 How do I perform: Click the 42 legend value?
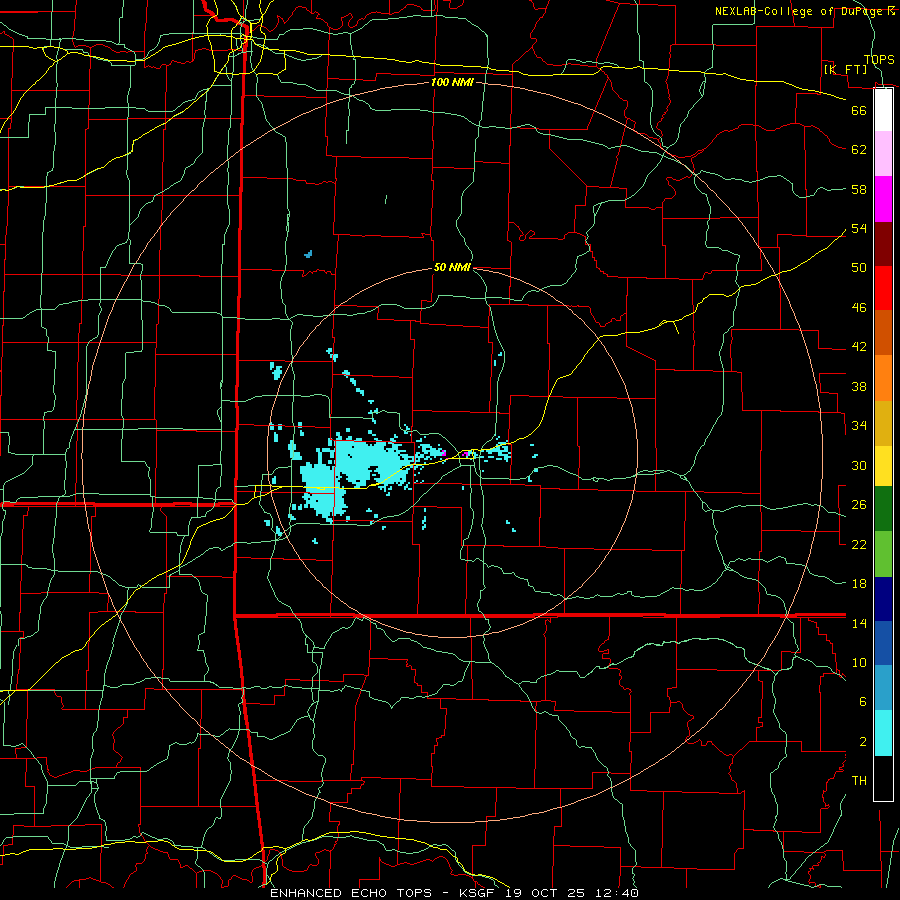tap(859, 347)
